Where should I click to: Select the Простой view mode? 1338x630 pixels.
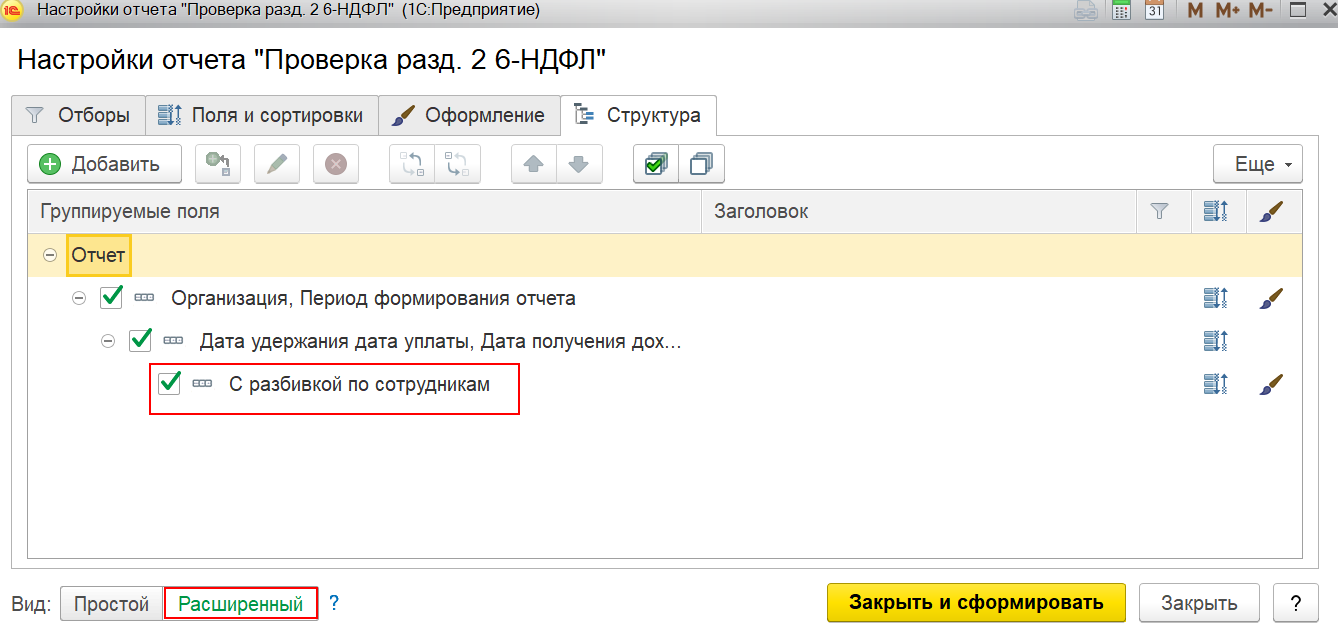point(111,604)
